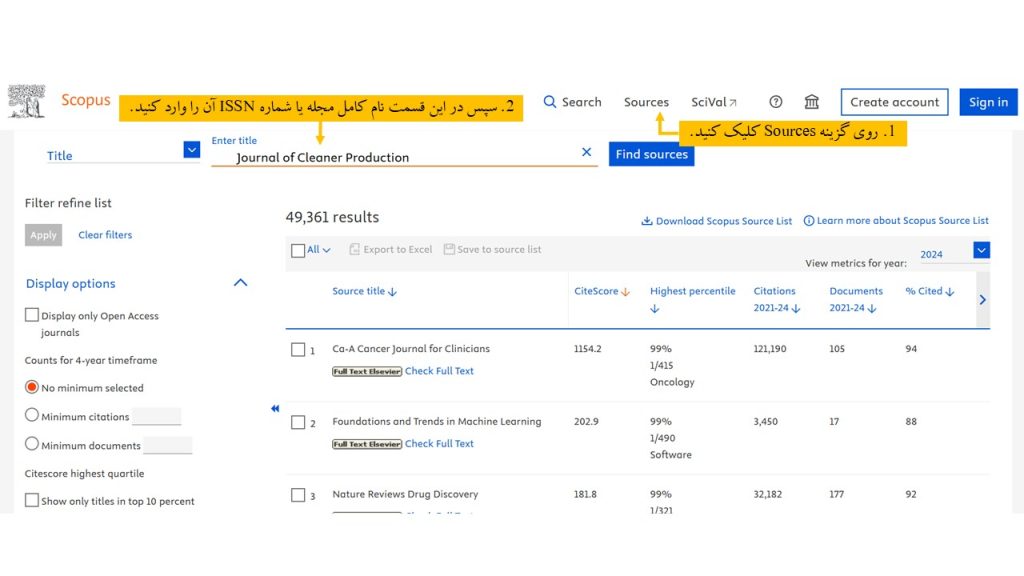Click the 49,361 results text
This screenshot has height=576, width=1024.
(x=332, y=217)
